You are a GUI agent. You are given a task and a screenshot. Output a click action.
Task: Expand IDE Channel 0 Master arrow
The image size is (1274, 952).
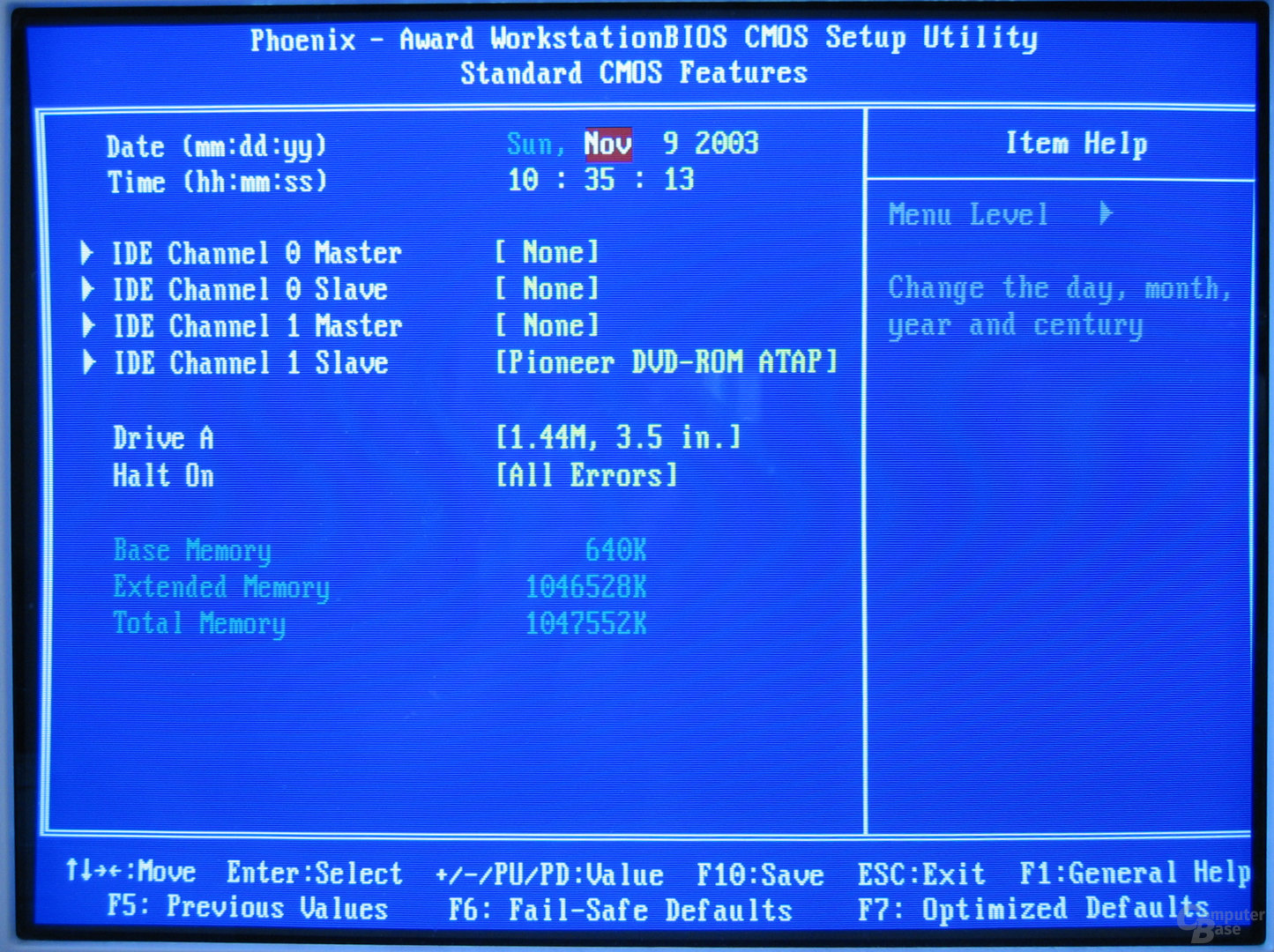tap(86, 253)
